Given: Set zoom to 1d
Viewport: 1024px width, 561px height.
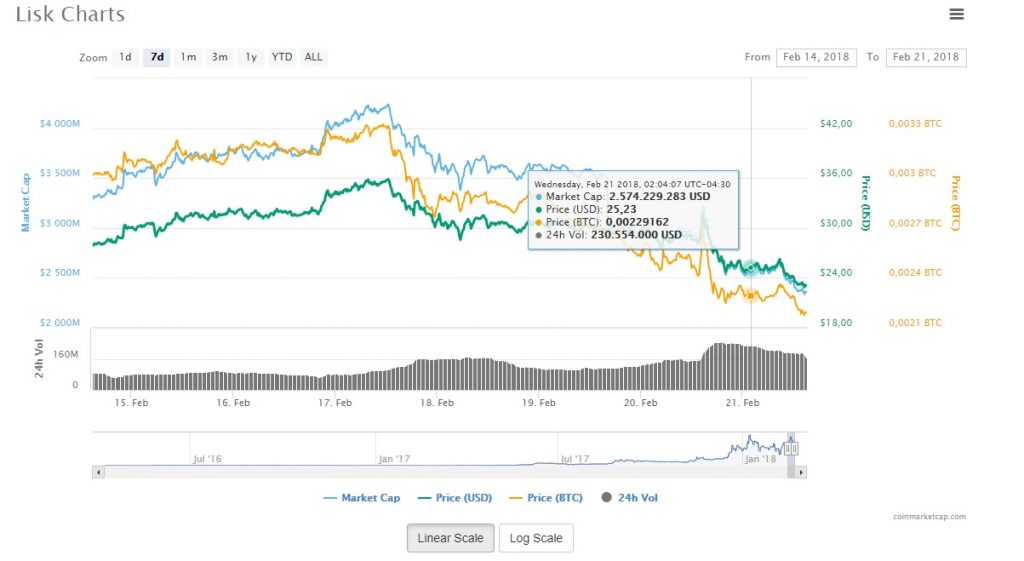Looking at the screenshot, I should click(125, 57).
